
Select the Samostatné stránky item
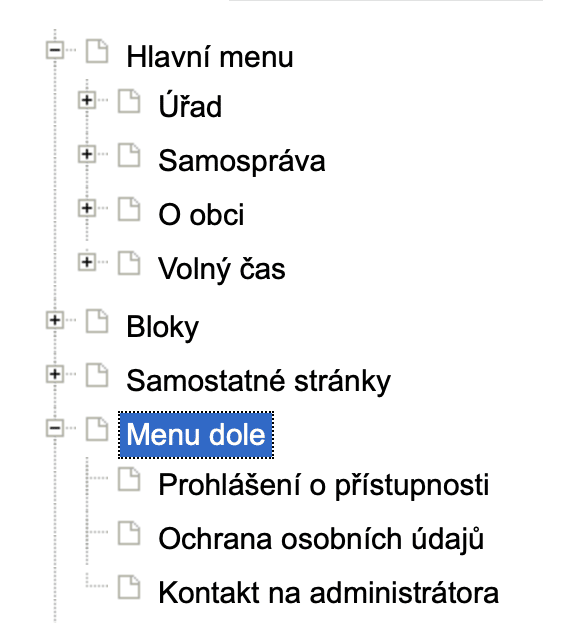(x=258, y=381)
